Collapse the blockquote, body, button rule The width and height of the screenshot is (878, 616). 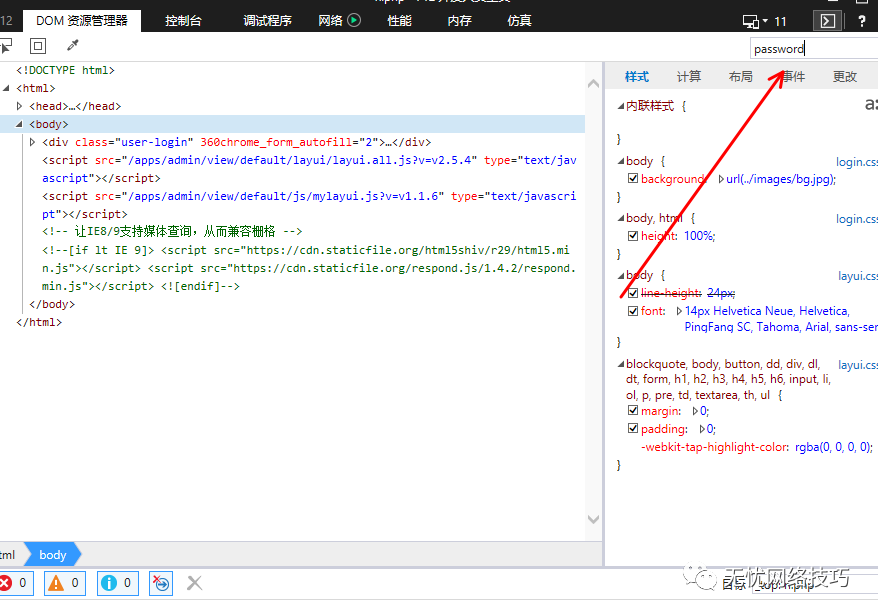coord(620,364)
